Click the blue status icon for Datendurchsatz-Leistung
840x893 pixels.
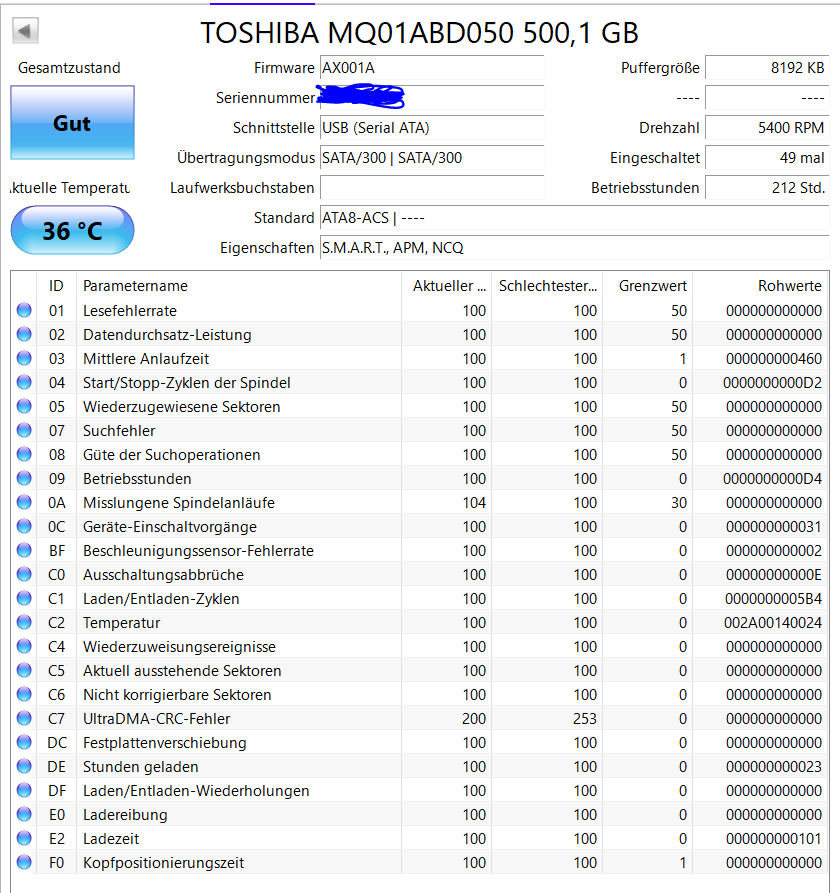pyautogui.click(x=24, y=334)
